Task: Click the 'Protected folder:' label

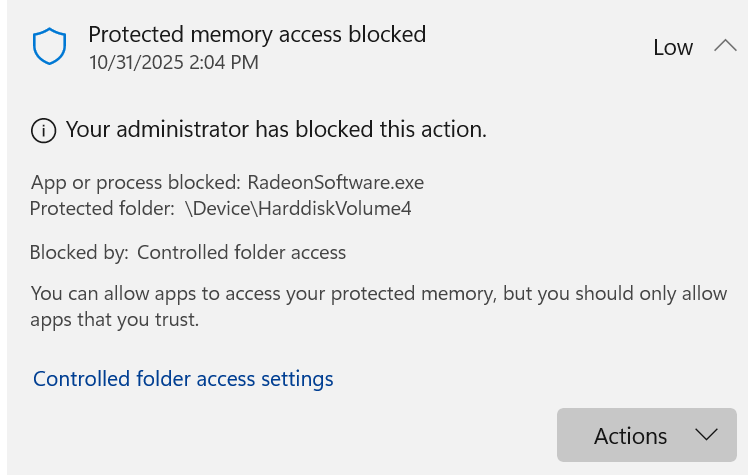Action: (102, 209)
